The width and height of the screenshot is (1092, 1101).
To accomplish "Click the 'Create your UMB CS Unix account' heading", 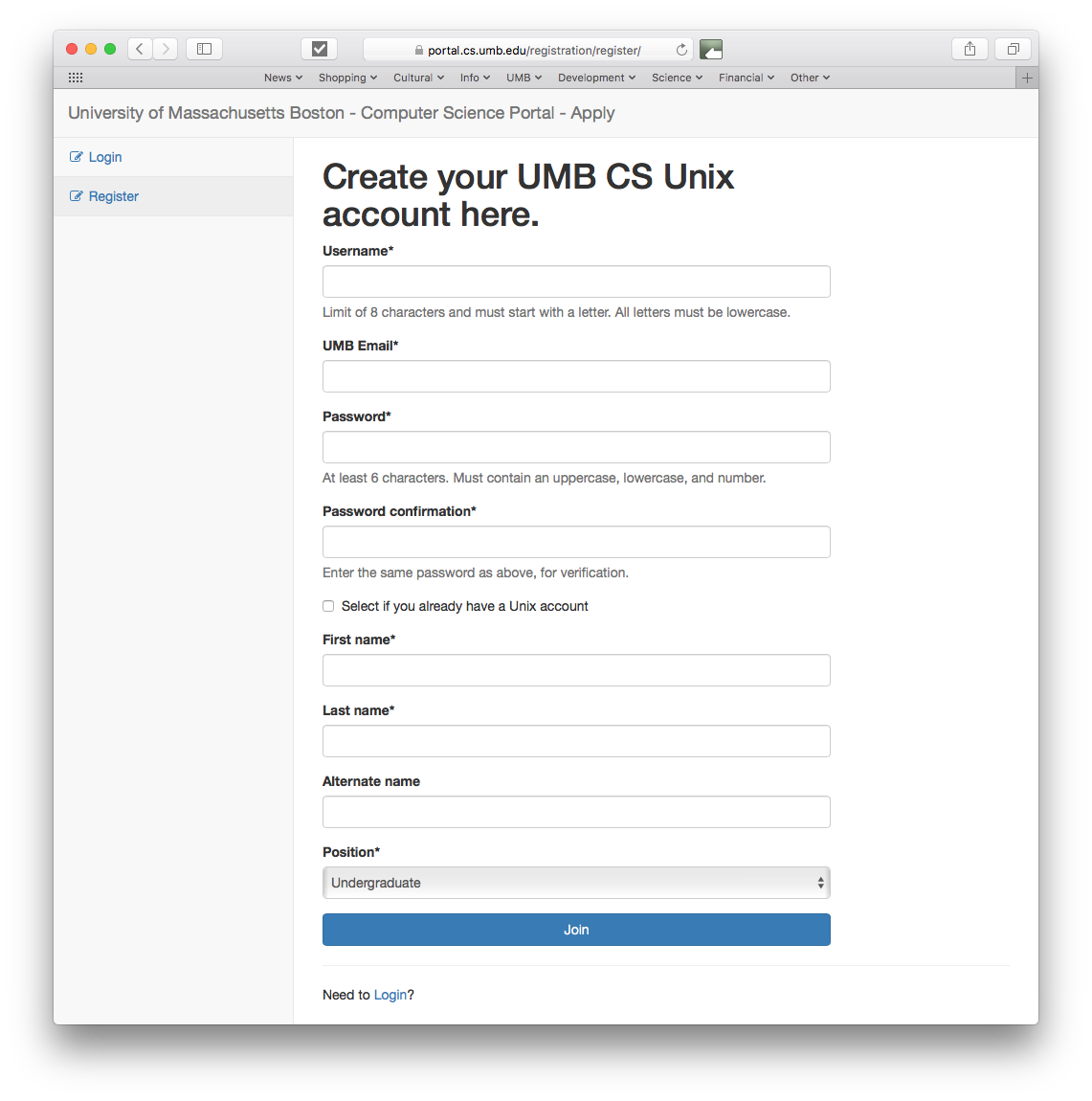I will point(527,195).
